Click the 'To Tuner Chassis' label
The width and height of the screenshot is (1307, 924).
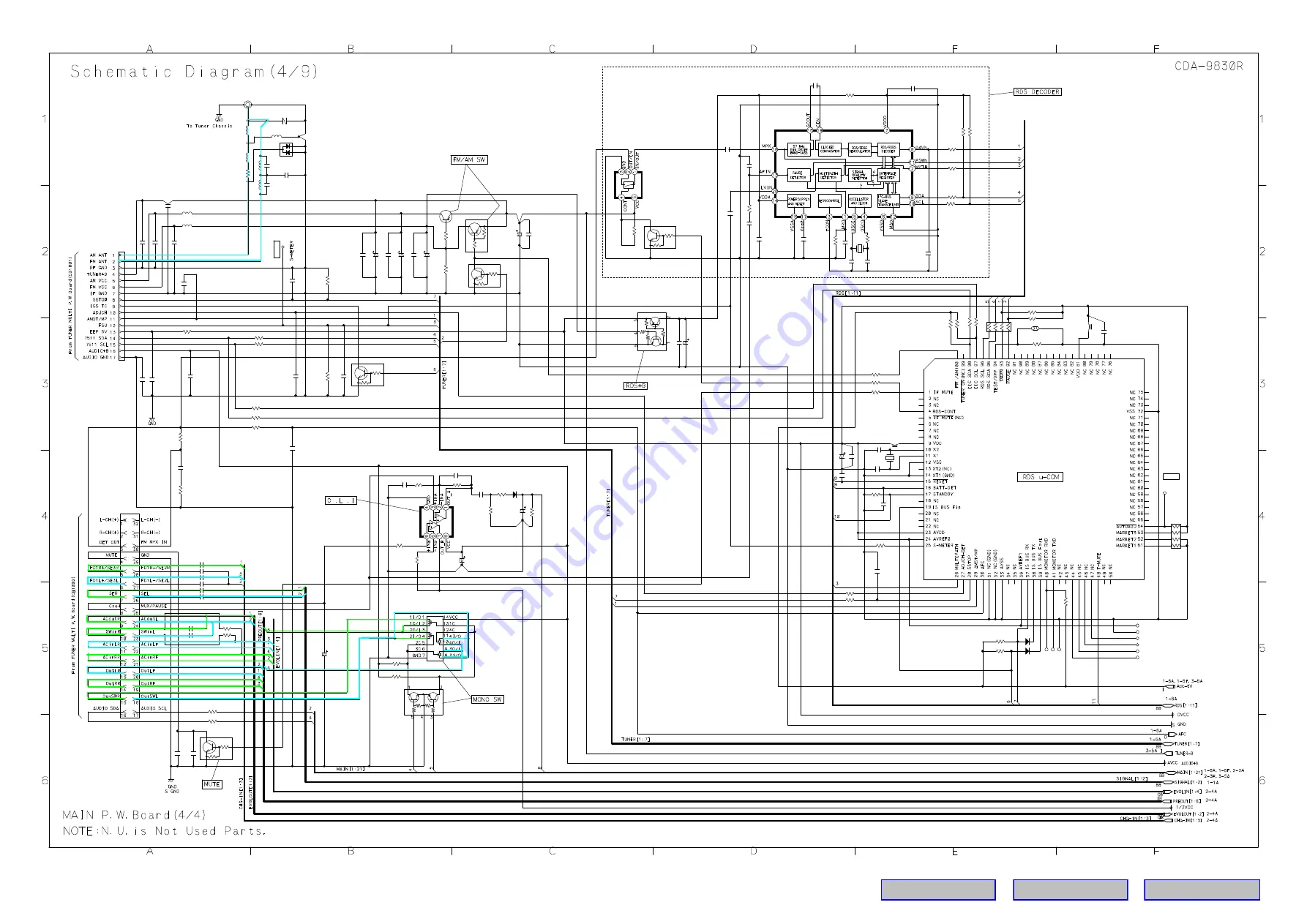(x=209, y=126)
